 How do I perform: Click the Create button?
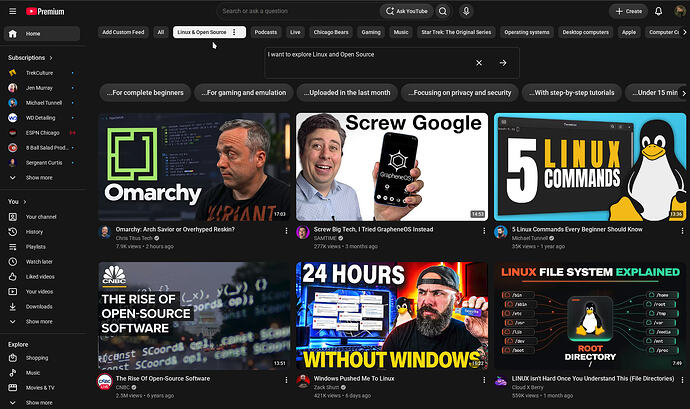(x=628, y=11)
